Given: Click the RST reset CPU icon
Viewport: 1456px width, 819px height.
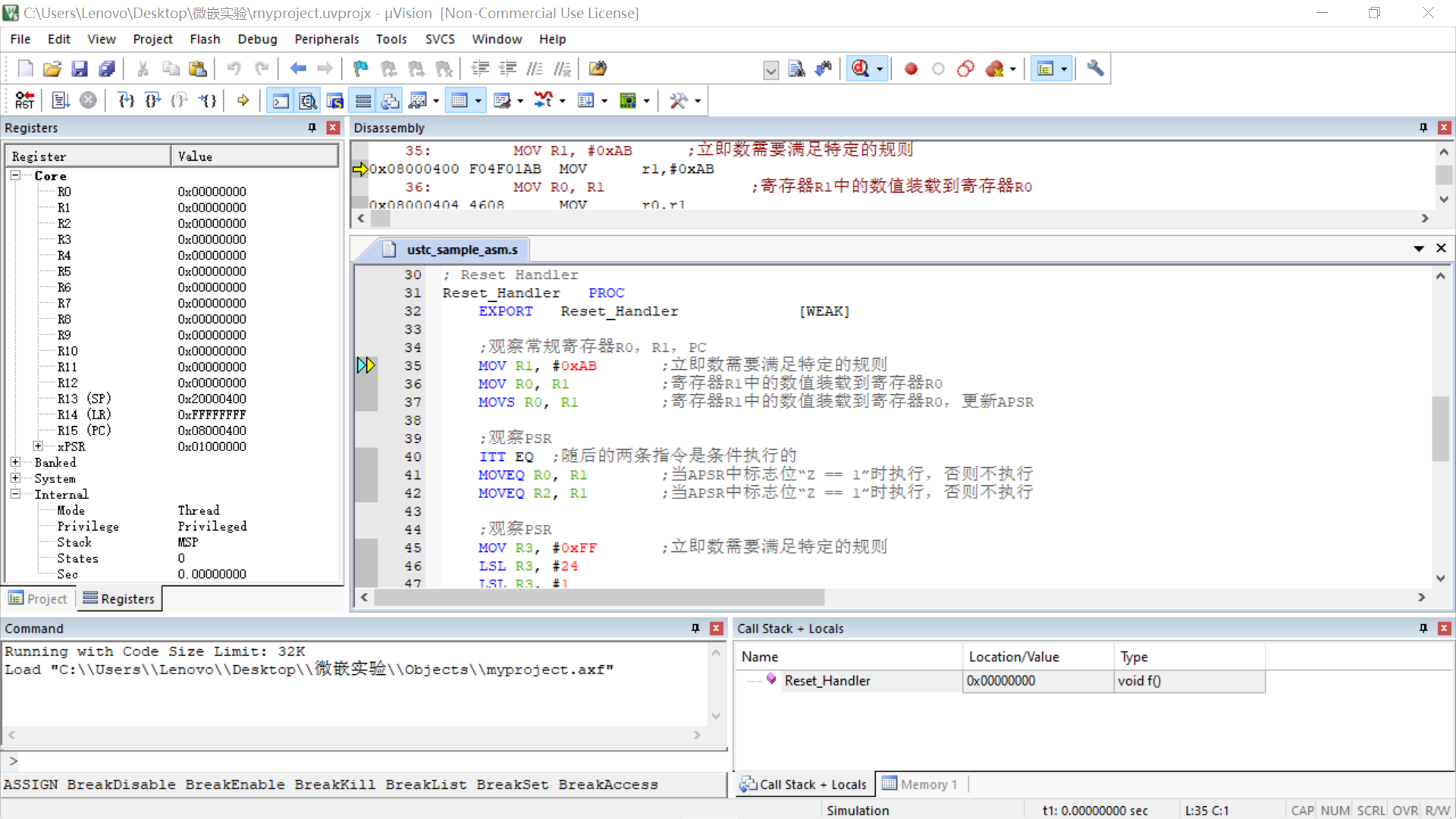Looking at the screenshot, I should tap(24, 100).
